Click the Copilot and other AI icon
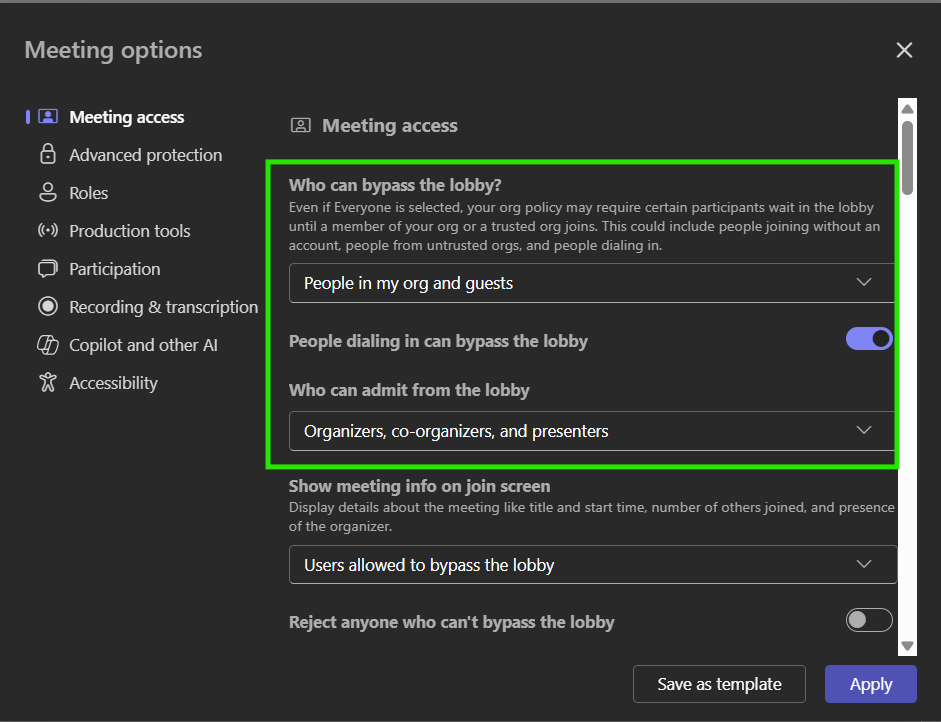This screenshot has width=941, height=722. click(x=48, y=345)
